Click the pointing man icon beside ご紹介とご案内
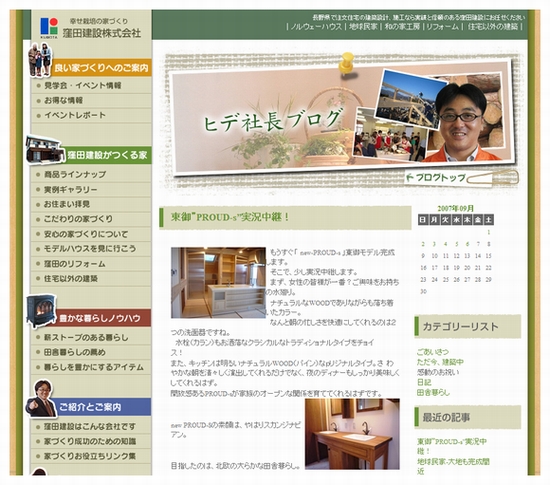Image resolution: width=550 pixels, height=485 pixels. pyautogui.click(x=41, y=399)
